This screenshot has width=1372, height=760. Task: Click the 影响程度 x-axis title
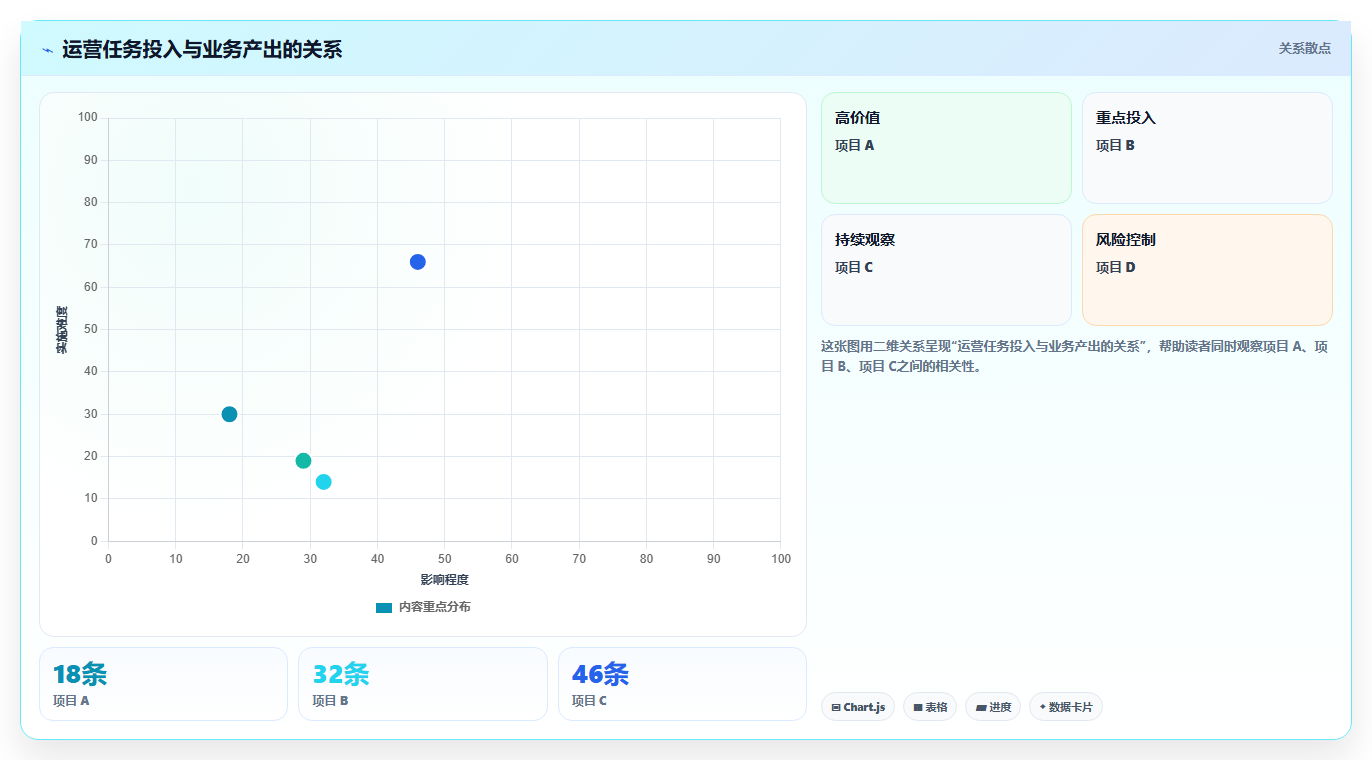point(444,580)
